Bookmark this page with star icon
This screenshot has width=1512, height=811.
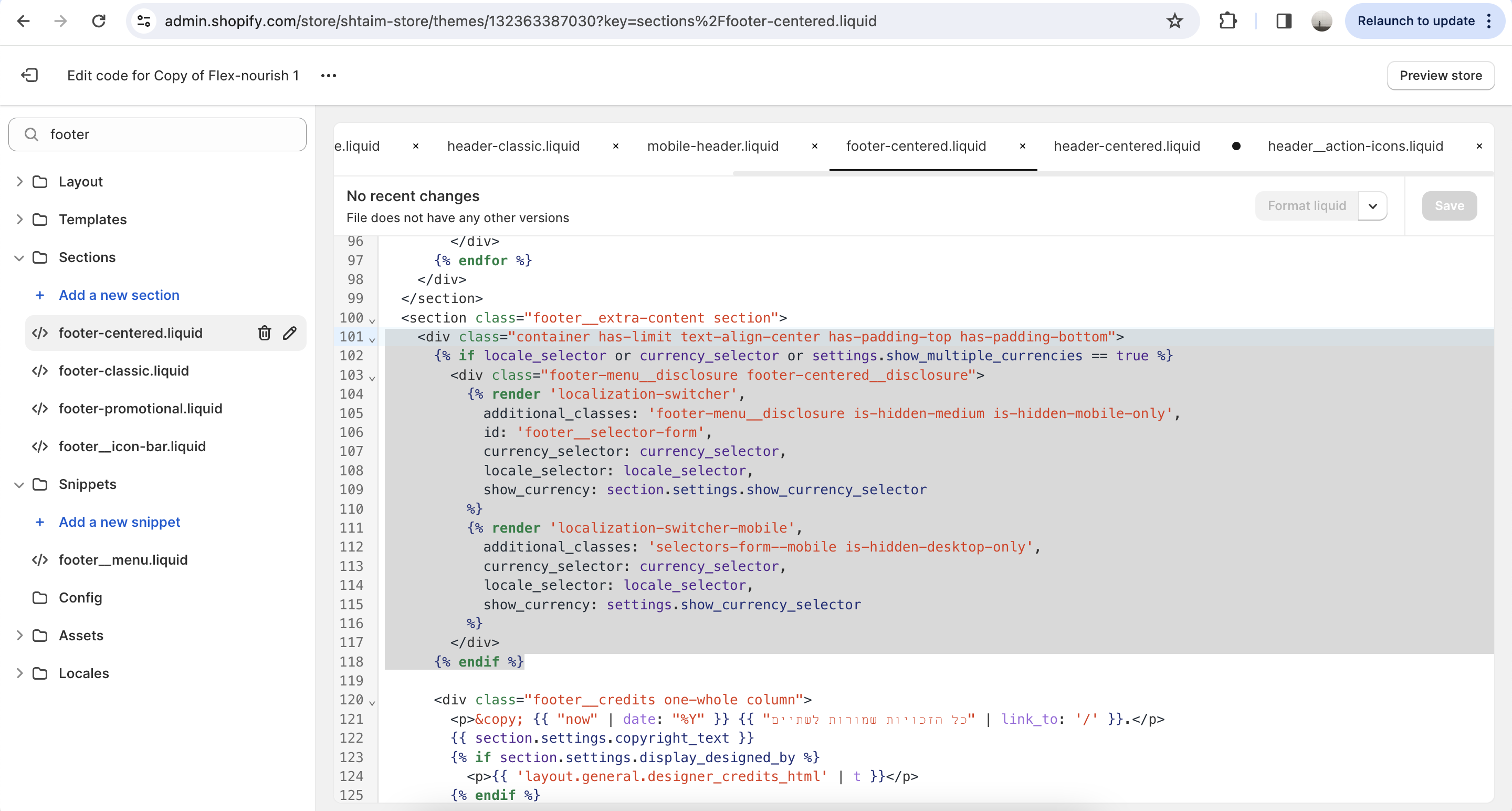click(1174, 21)
